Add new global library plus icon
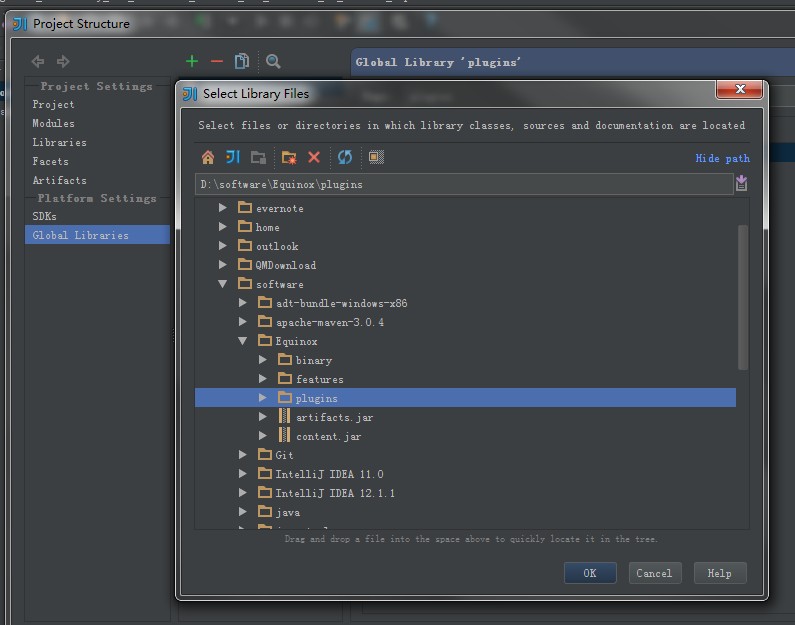This screenshot has height=625, width=795. pyautogui.click(x=192, y=61)
